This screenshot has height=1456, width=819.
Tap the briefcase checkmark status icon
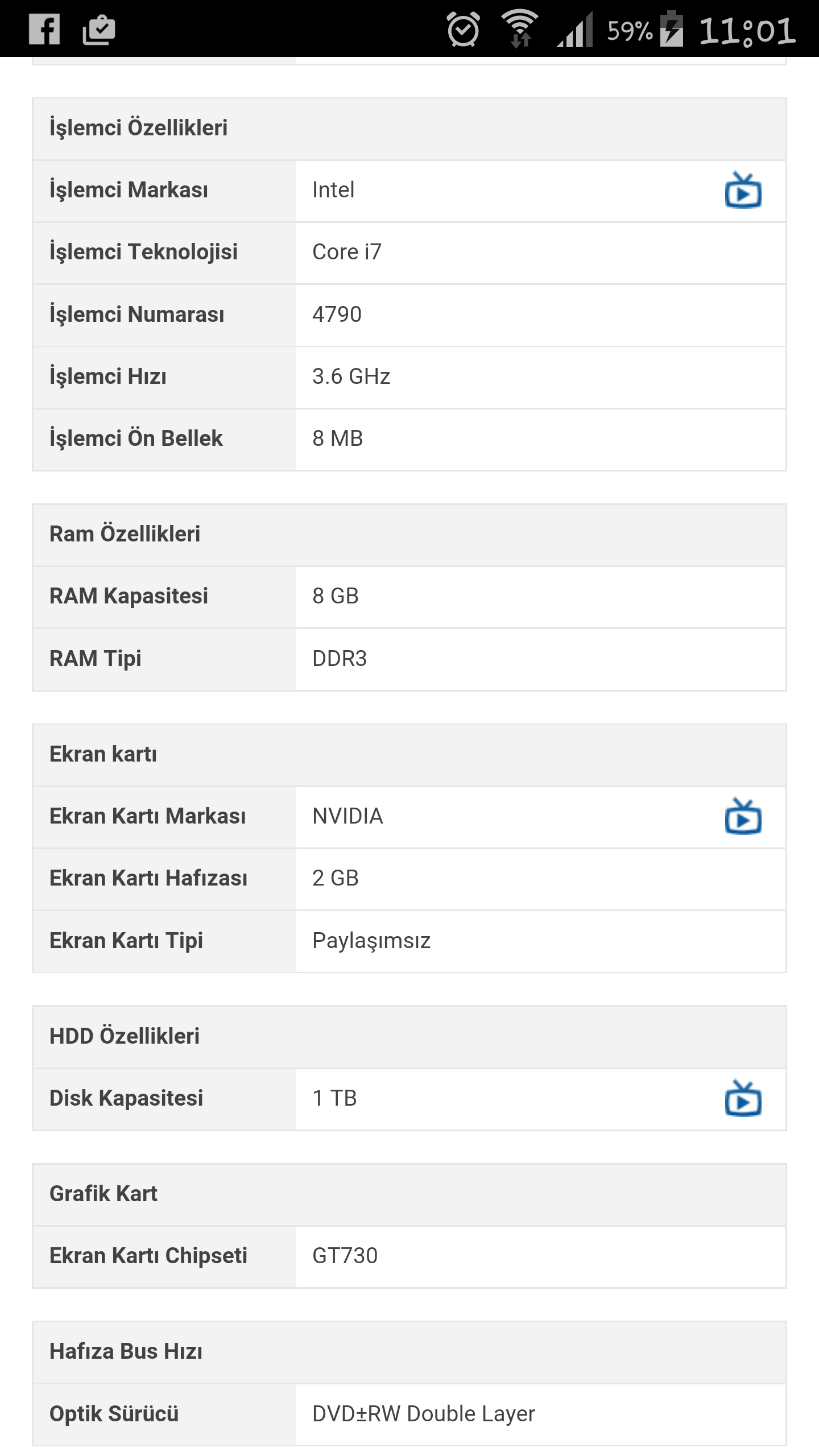coord(99,30)
